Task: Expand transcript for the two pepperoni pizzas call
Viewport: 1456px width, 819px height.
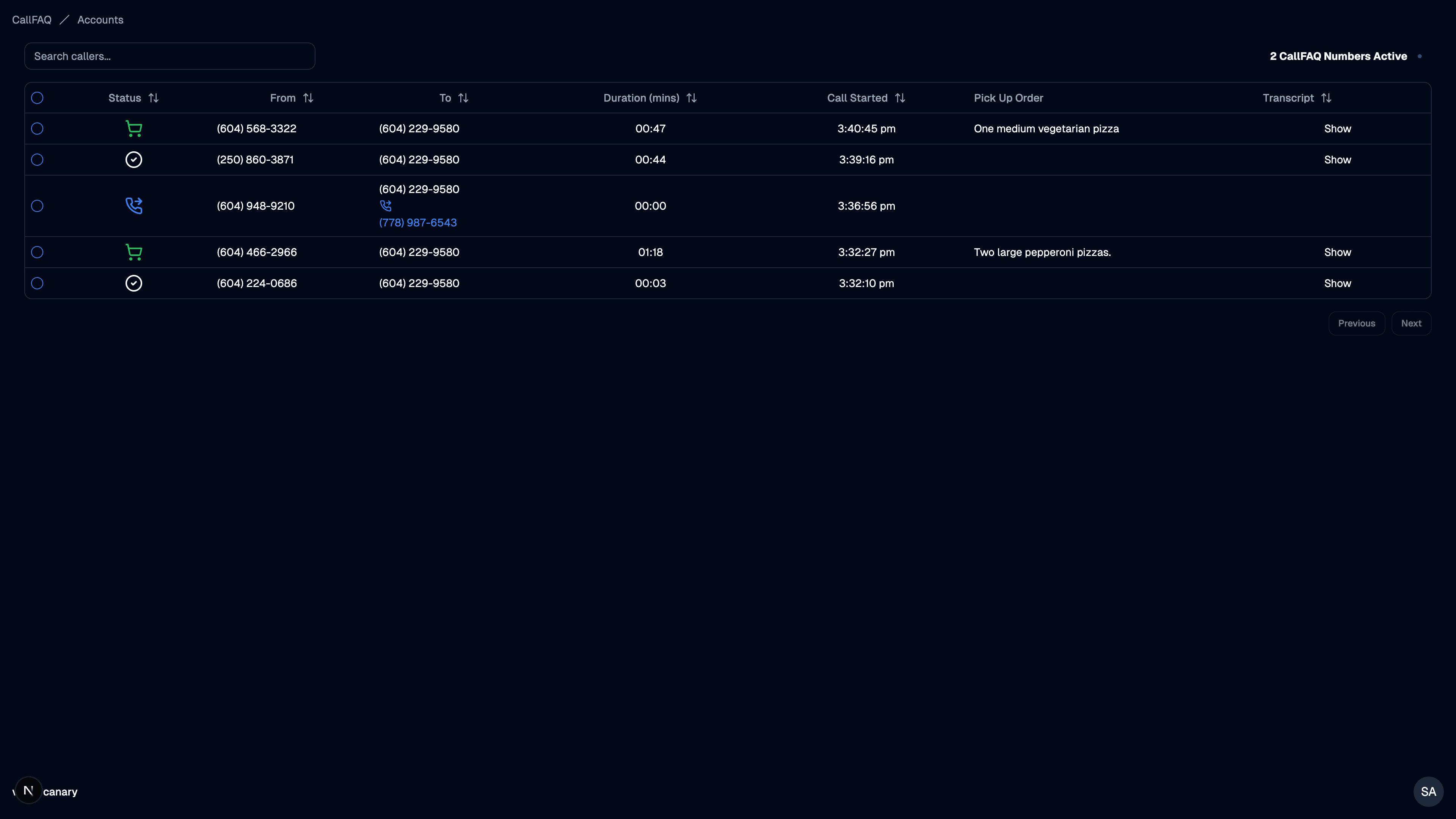Action: point(1337,252)
